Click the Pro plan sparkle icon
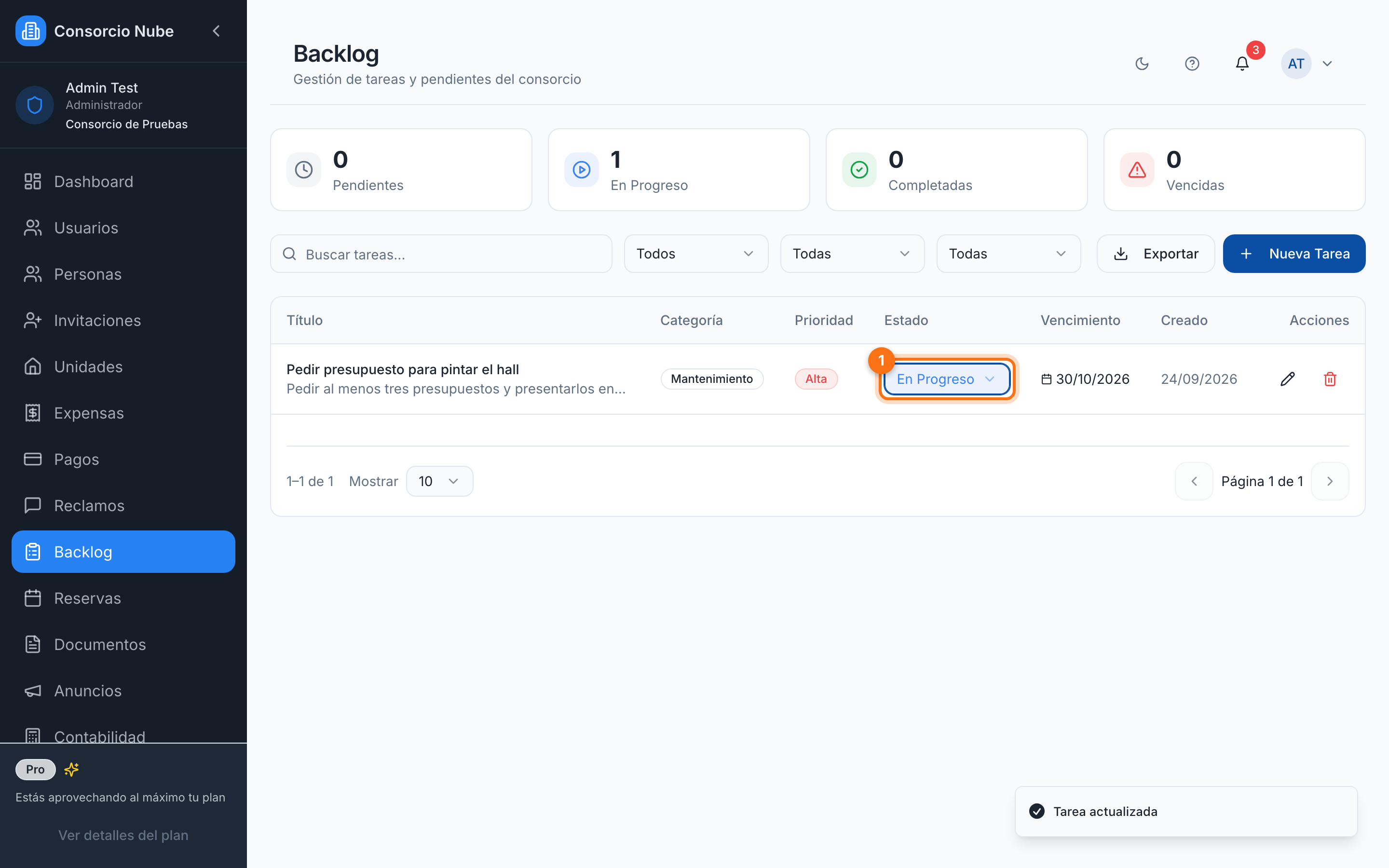The height and width of the screenshot is (868, 1389). [x=71, y=769]
